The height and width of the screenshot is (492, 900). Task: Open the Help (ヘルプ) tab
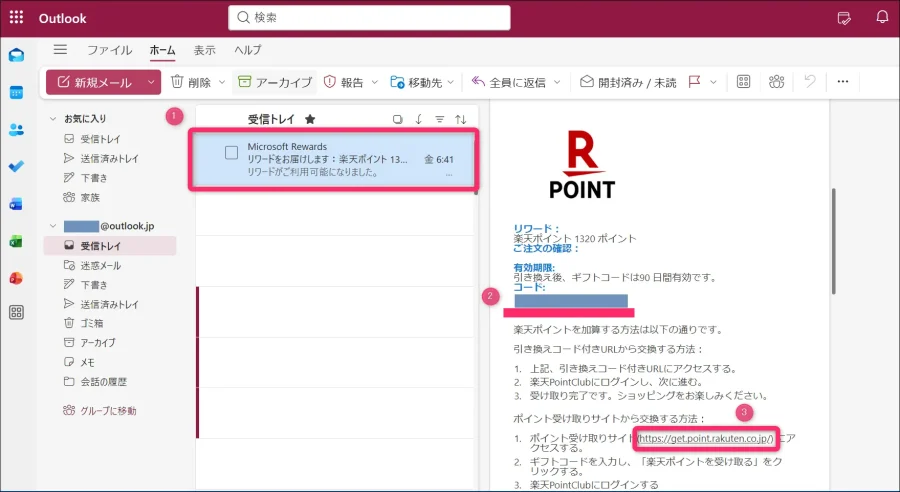click(247, 50)
